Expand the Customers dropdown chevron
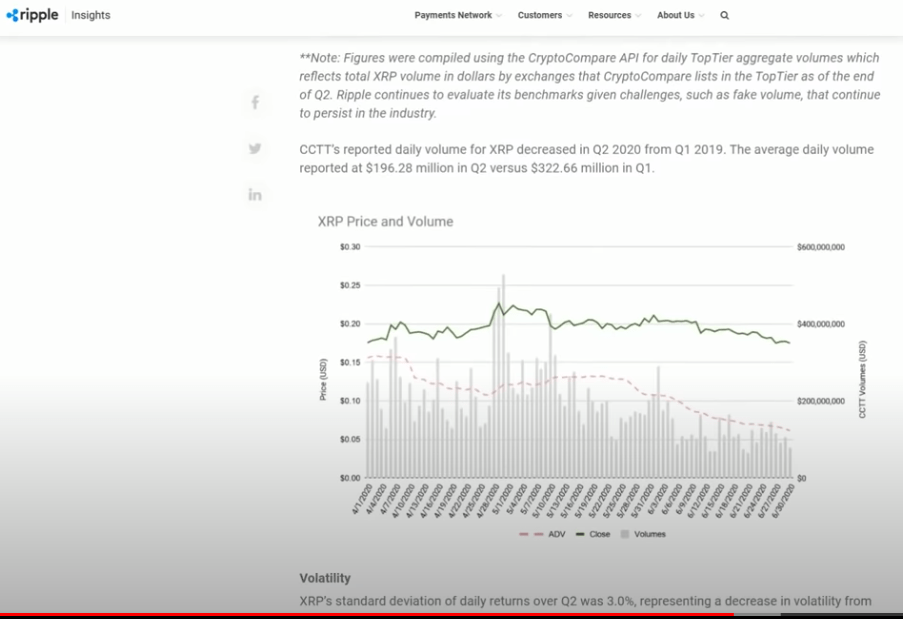Image resolution: width=903 pixels, height=619 pixels. [570, 16]
